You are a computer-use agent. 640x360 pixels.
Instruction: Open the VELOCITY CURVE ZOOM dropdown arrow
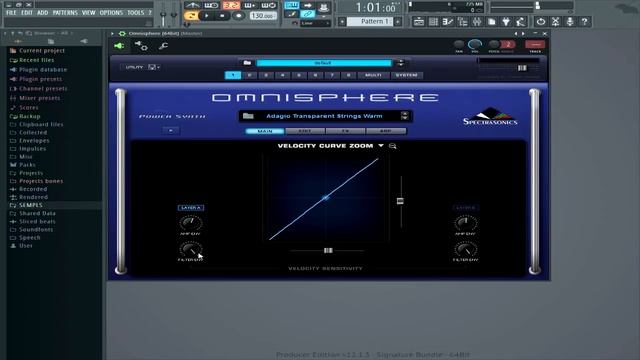click(x=381, y=146)
